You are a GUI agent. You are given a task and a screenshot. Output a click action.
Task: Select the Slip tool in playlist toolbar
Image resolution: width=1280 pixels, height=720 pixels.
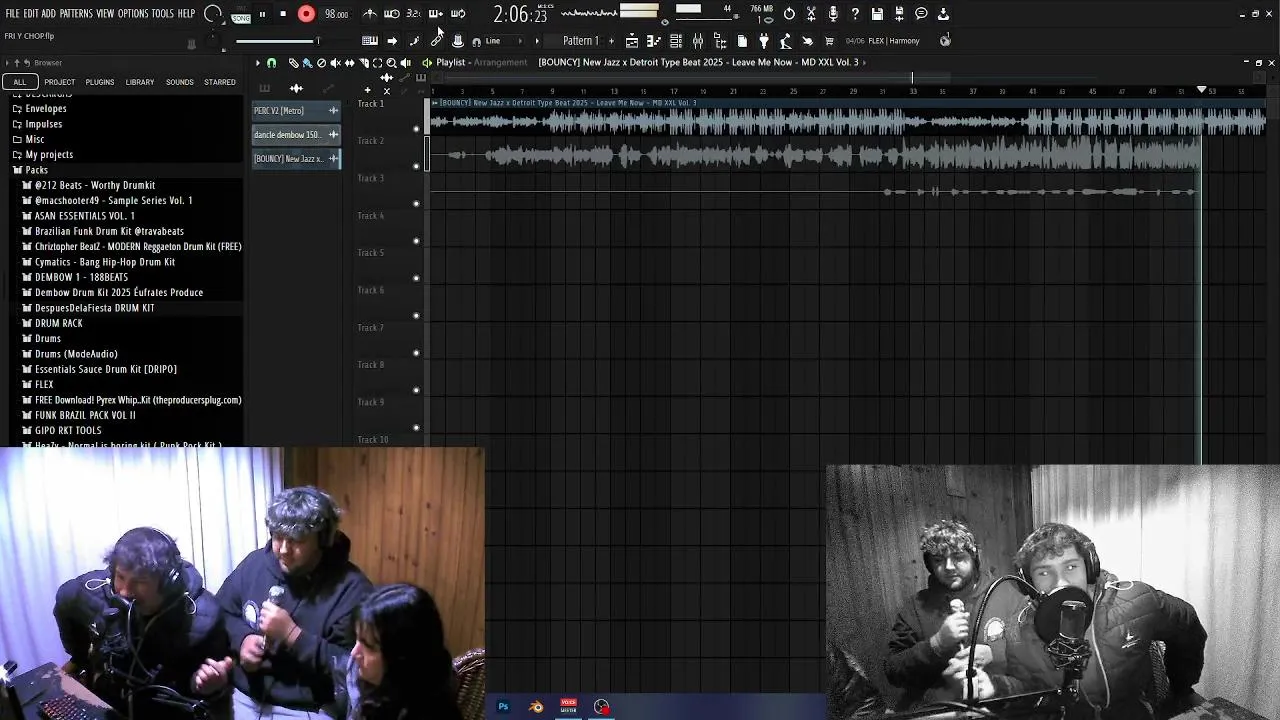click(349, 63)
